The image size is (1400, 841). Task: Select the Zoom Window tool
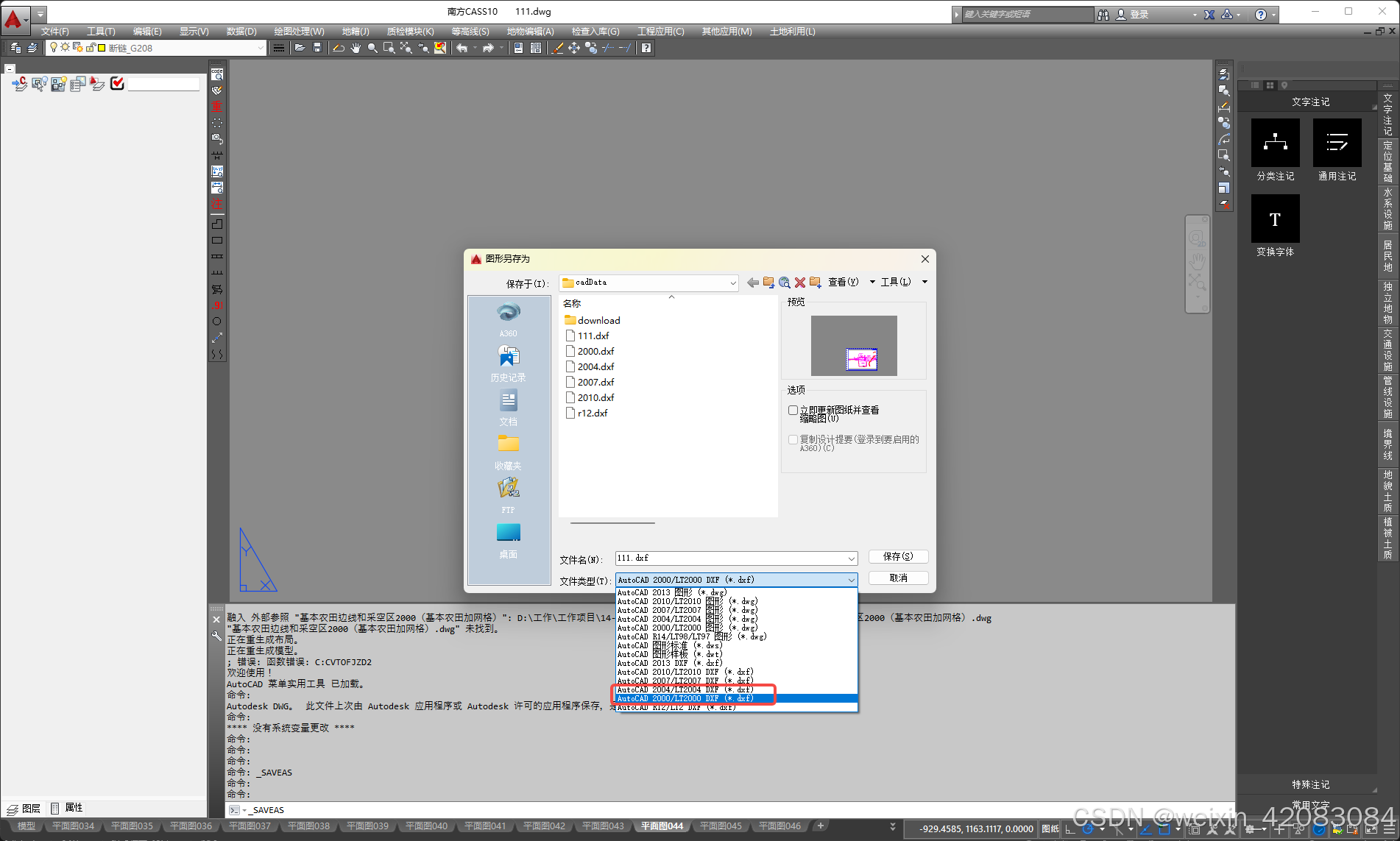(x=389, y=48)
